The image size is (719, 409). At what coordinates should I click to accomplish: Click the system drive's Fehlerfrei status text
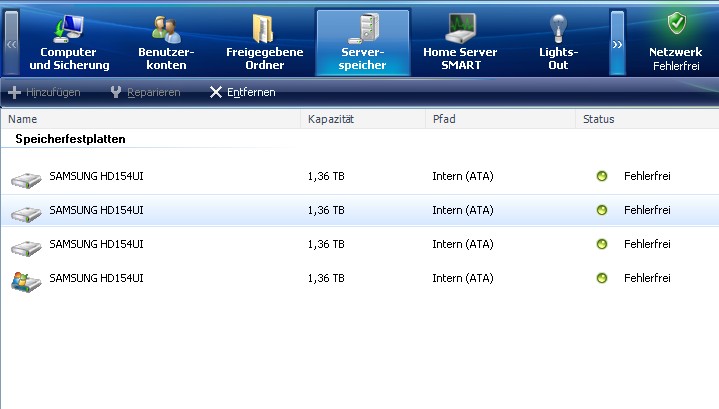pyautogui.click(x=647, y=278)
